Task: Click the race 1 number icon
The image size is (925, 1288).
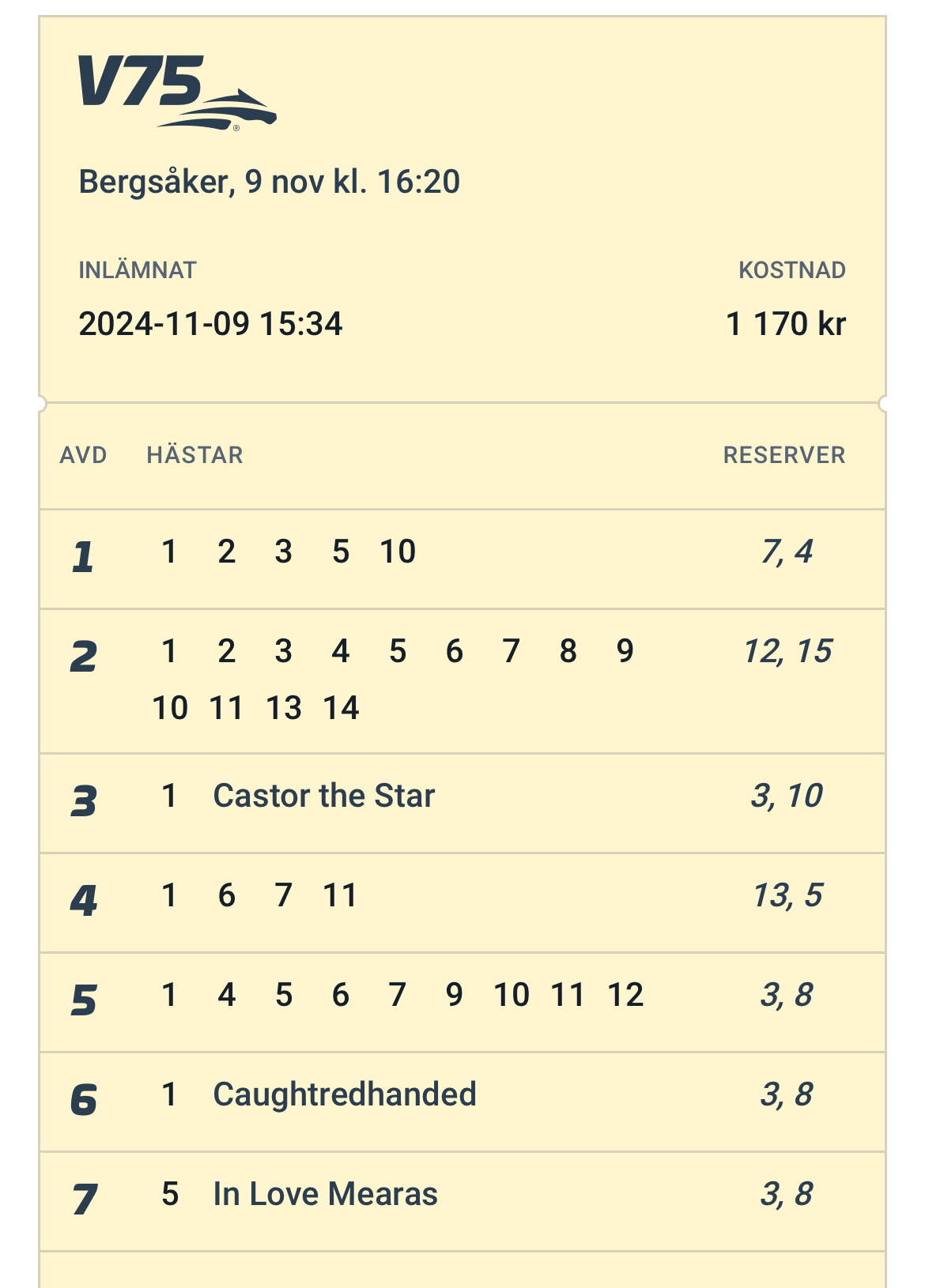Action: point(83,558)
